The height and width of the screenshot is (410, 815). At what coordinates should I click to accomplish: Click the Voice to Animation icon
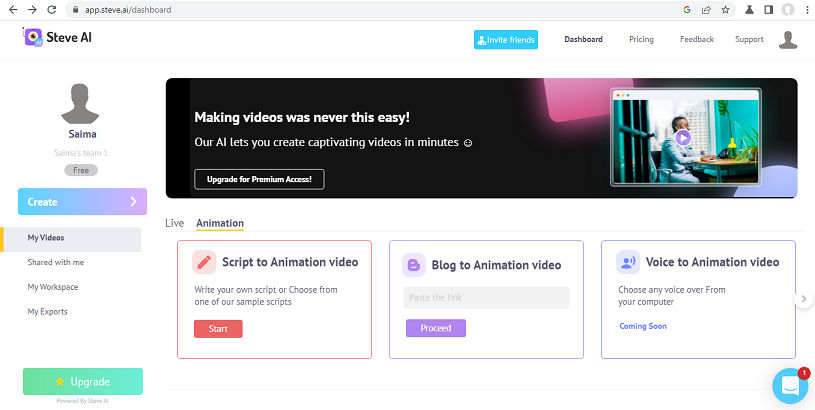(628, 262)
